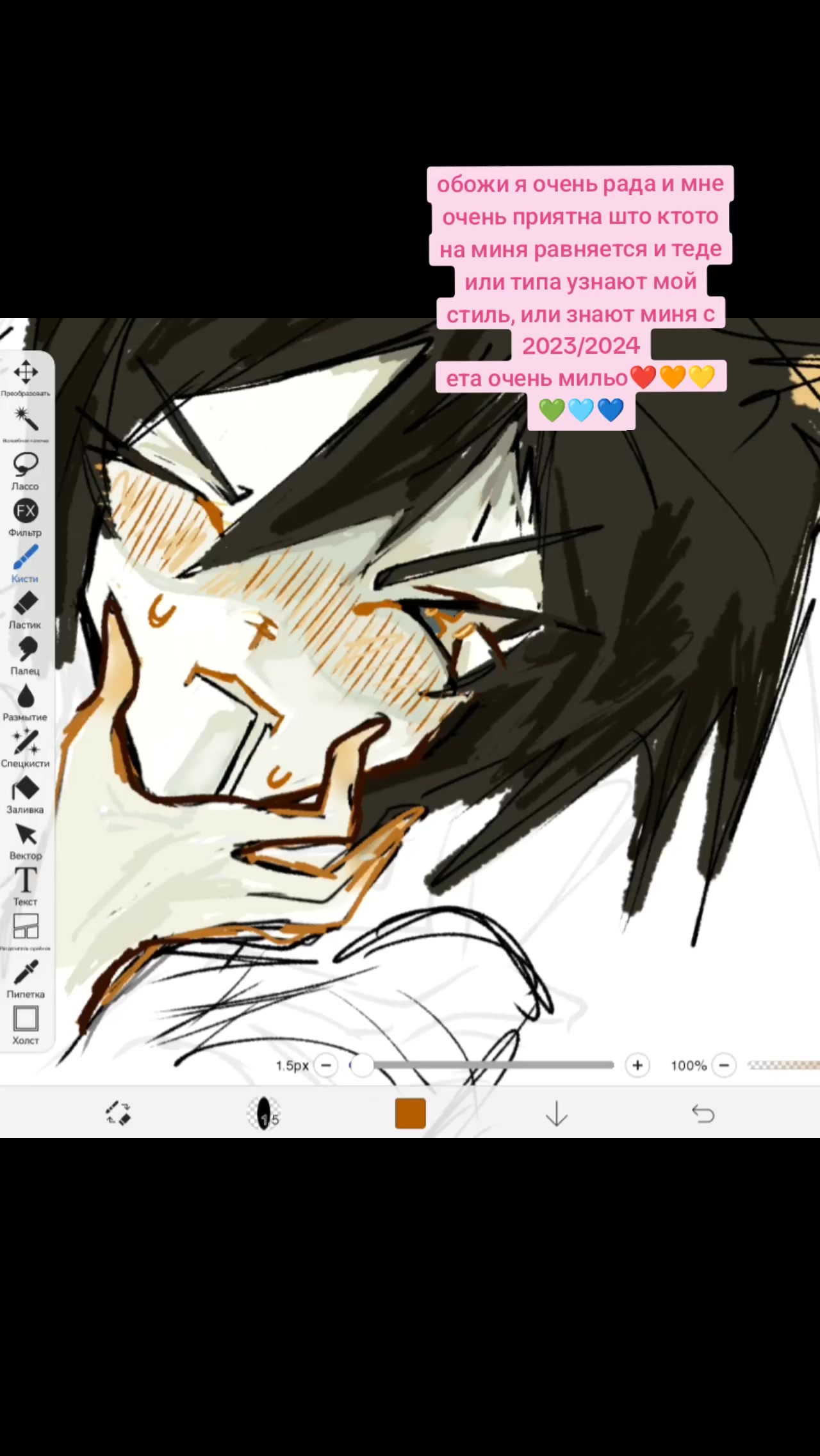Image resolution: width=820 pixels, height=1456 pixels.
Task: Pick the Eyedropper (Пипетка) tool
Action: tap(26, 979)
